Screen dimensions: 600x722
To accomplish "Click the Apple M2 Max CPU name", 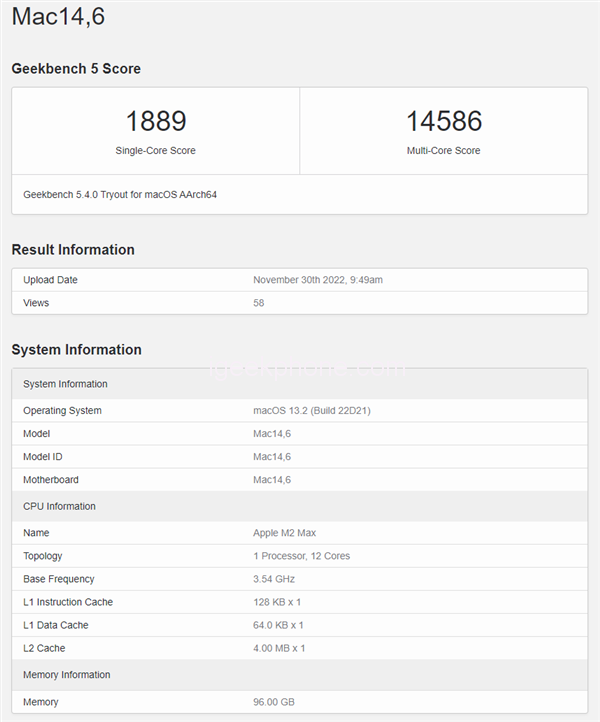I will pos(287,533).
